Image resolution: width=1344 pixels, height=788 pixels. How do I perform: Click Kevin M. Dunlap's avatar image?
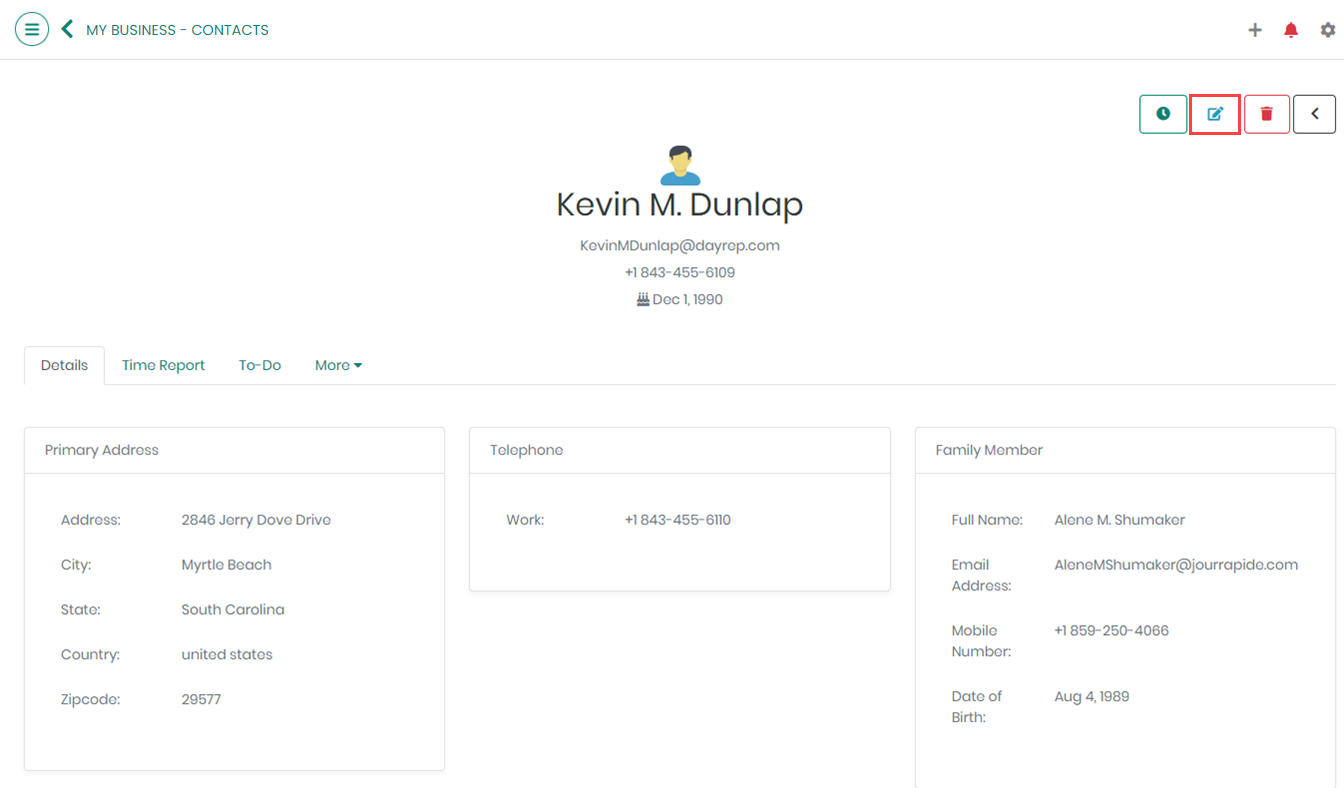point(680,165)
